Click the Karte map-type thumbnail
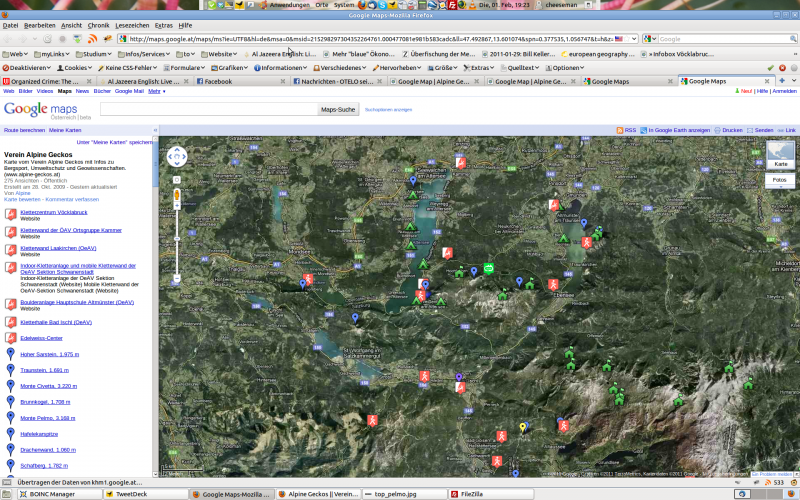Viewport: 800px width, 500px height. point(780,155)
